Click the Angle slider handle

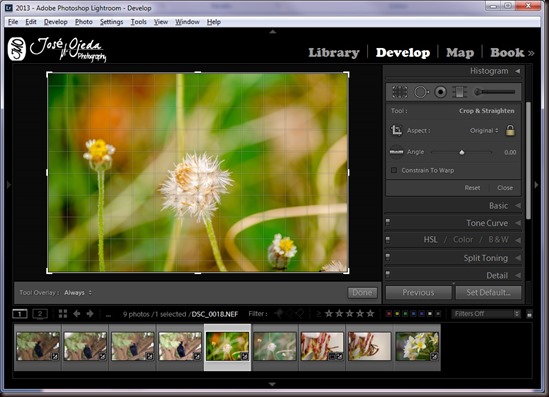click(x=461, y=152)
